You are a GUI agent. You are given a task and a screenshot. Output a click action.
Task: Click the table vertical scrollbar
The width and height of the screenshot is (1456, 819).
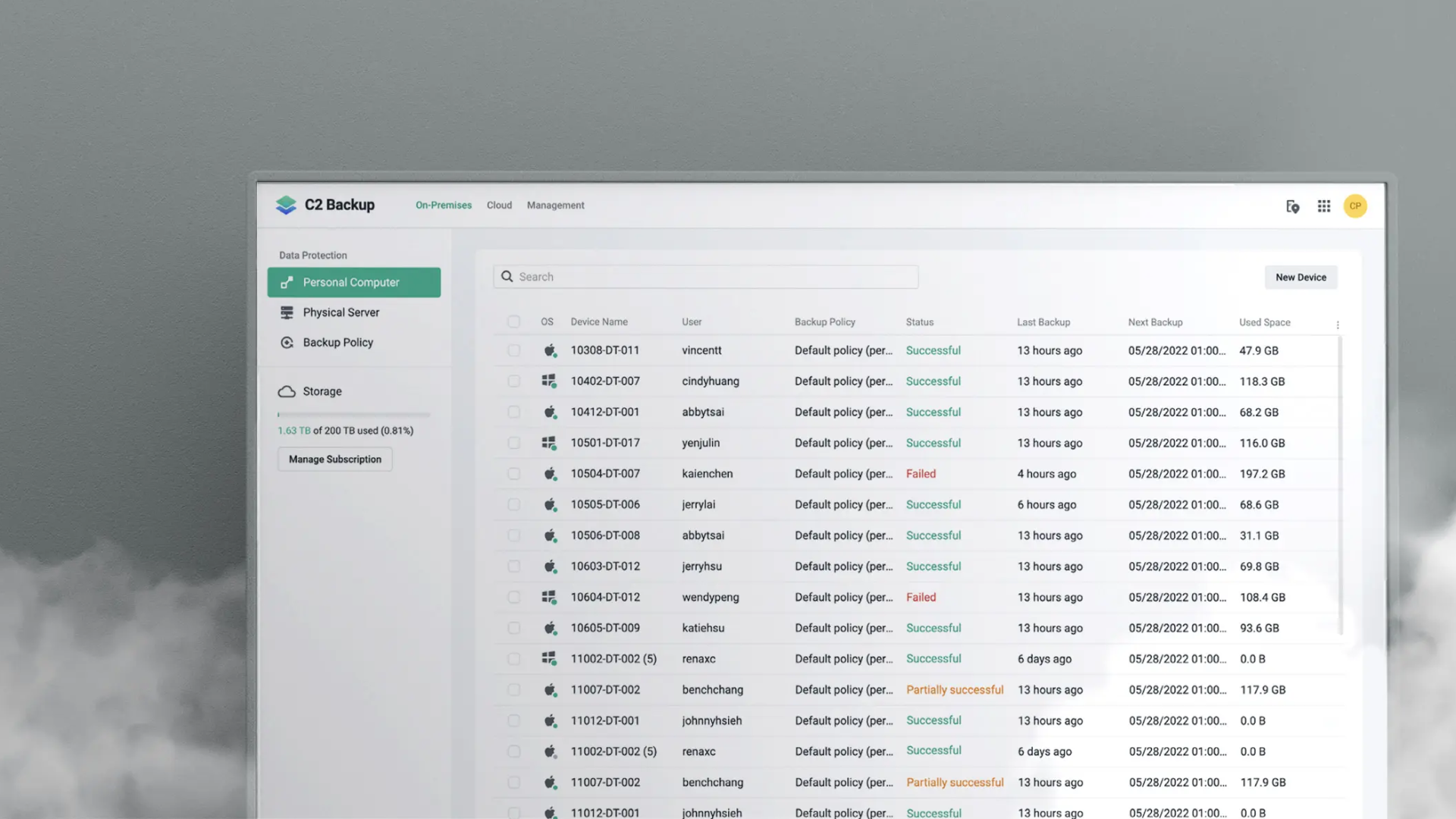[1341, 485]
